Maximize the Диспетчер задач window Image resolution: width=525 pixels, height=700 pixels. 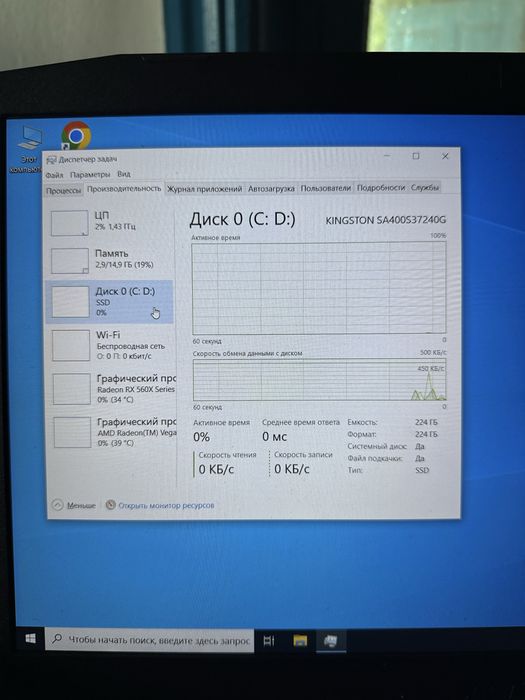tap(416, 156)
